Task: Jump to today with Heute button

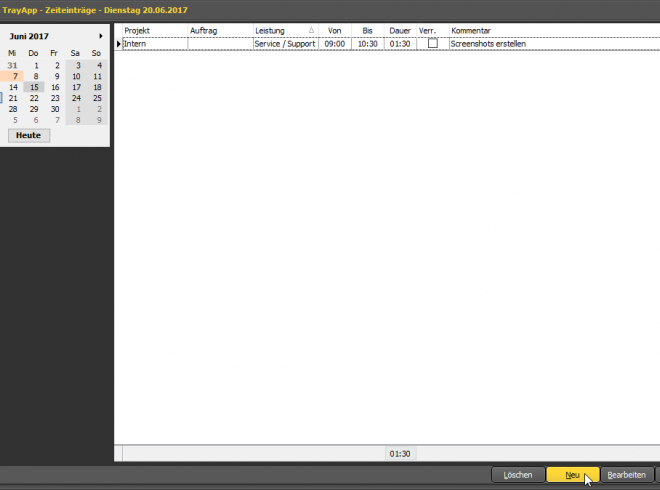Action: pyautogui.click(x=29, y=136)
